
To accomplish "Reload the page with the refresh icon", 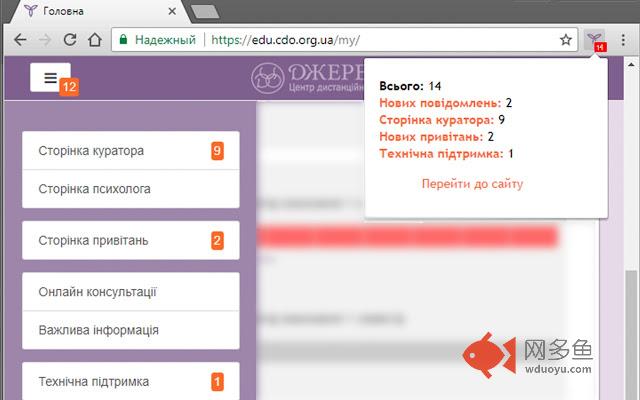I will (70, 40).
